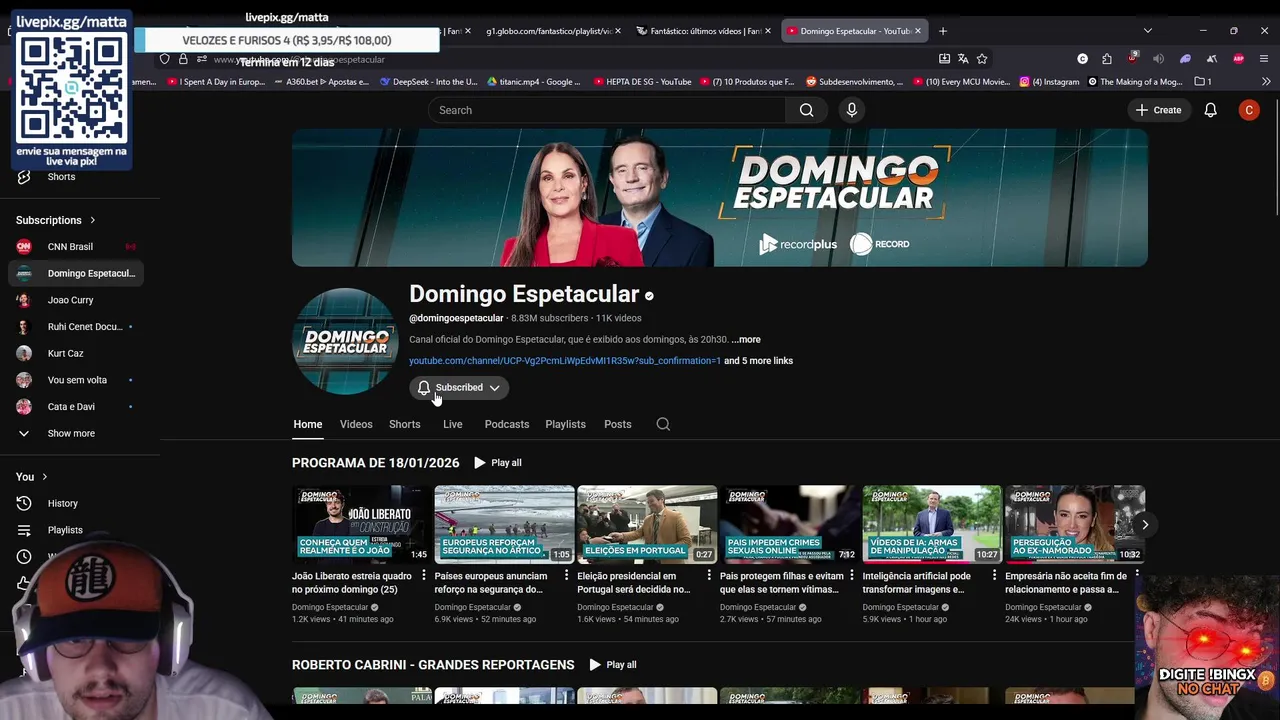Open the translate page icon
Screen dimensions: 1280x720
[963, 59]
